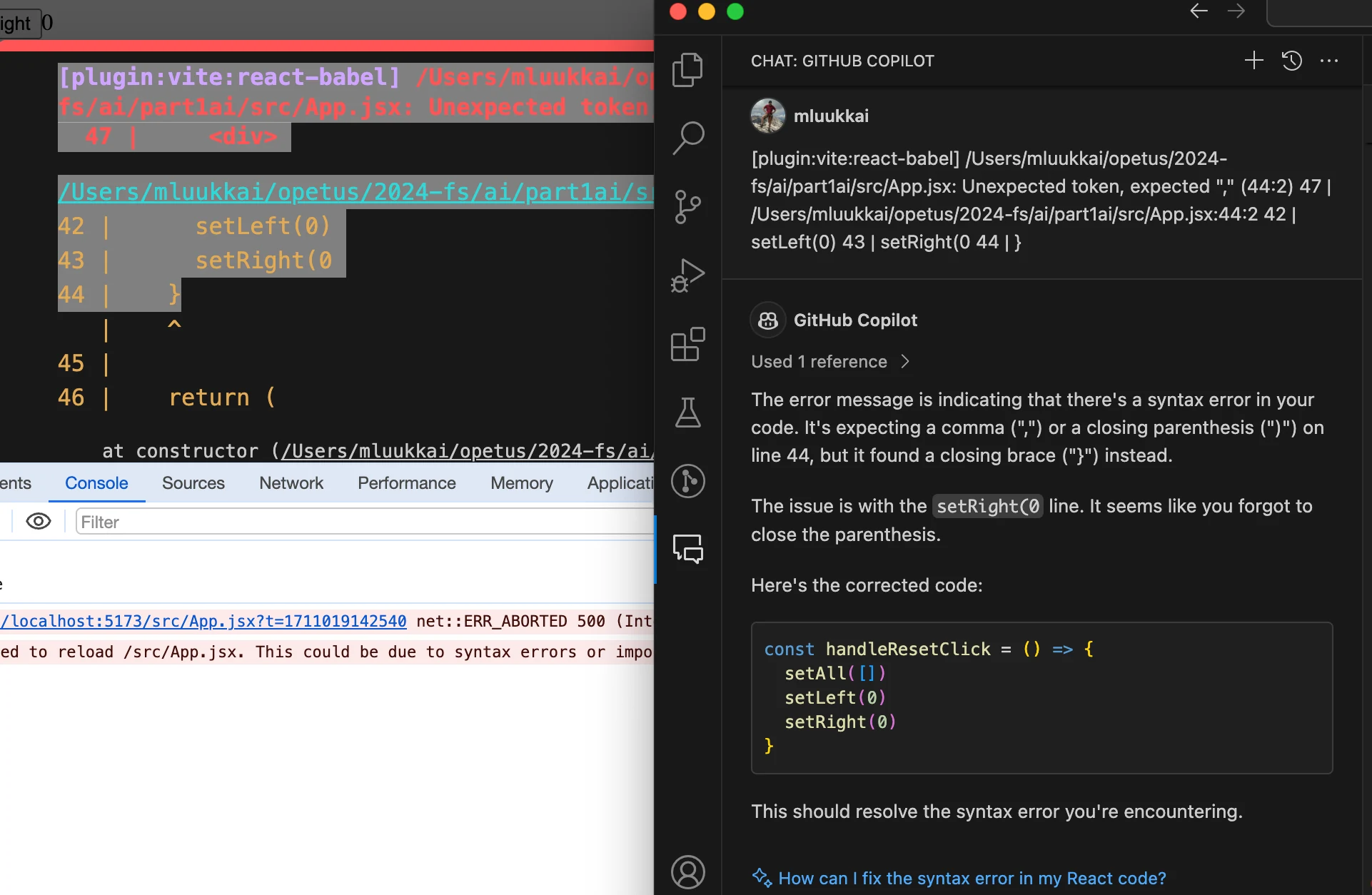Focus the console Filter input field
The width and height of the screenshot is (1372, 895).
[x=364, y=522]
